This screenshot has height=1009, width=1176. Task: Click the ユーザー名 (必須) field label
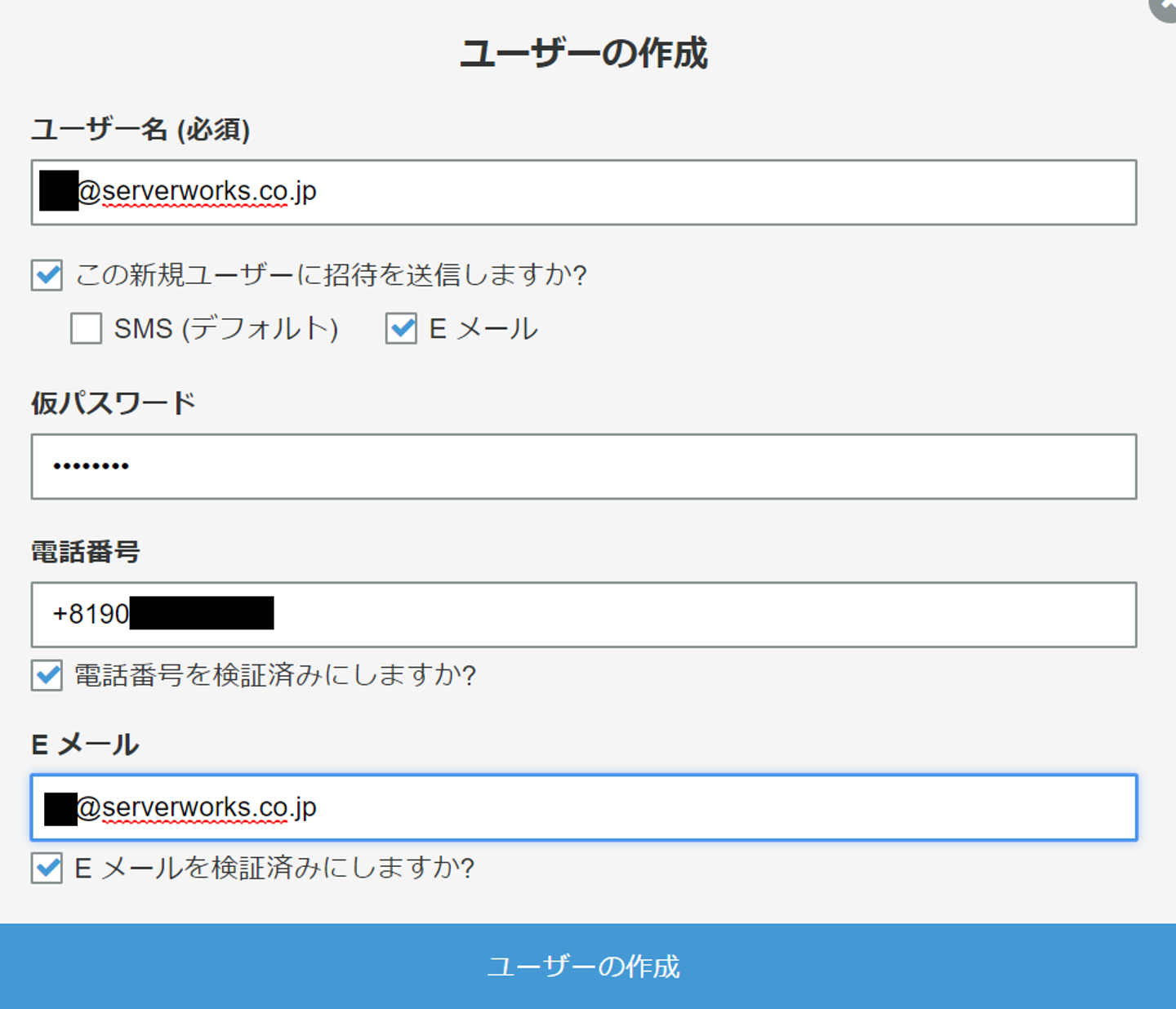(140, 130)
